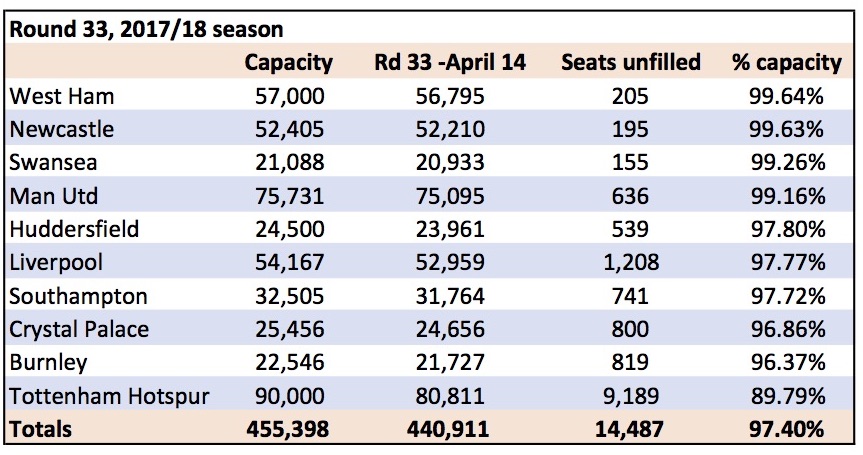Select Burnley percentage cell 96.37%
Image resolution: width=863 pixels, height=455 pixels.
[x=788, y=363]
